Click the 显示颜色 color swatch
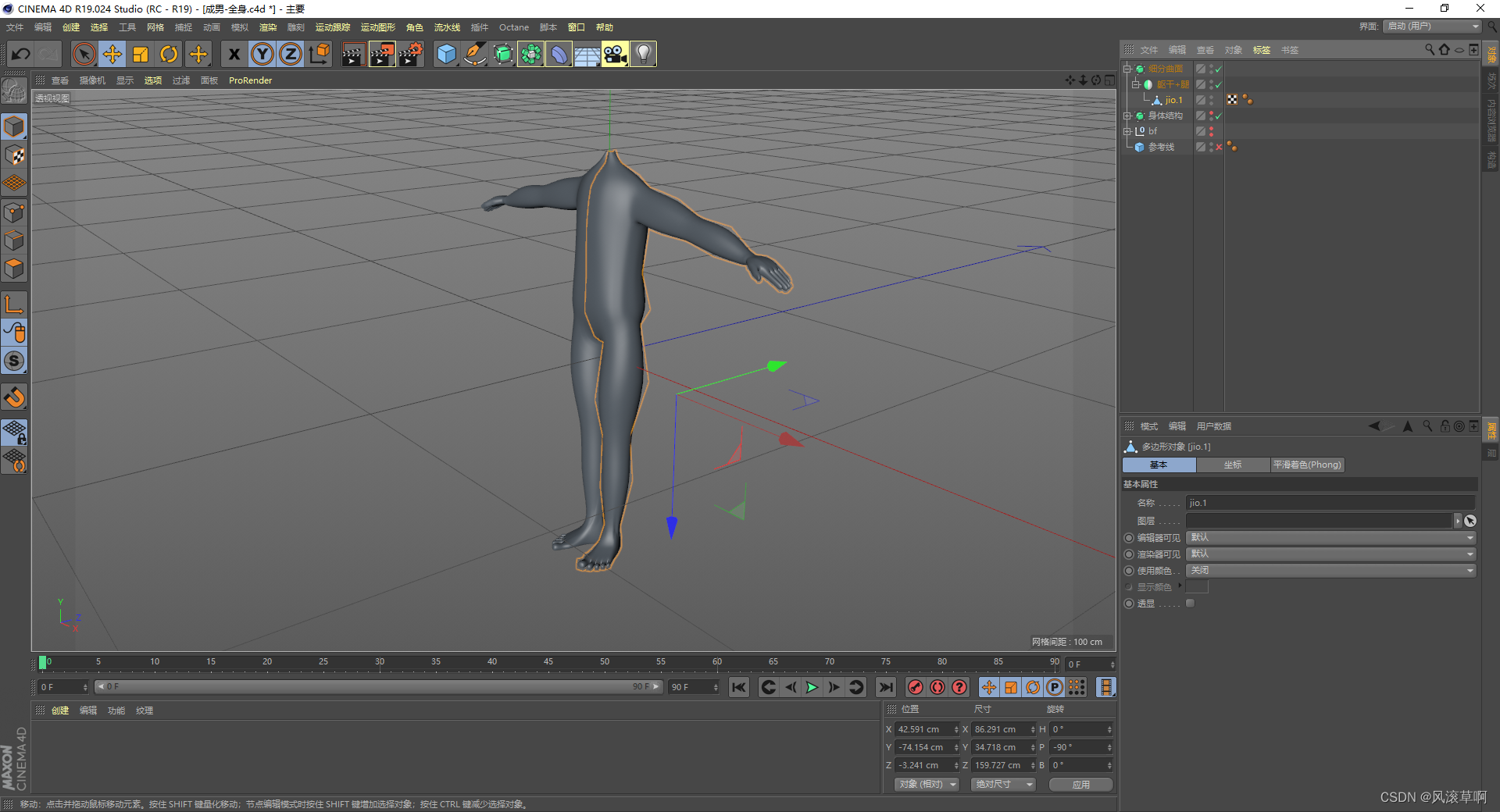Image resolution: width=1500 pixels, height=812 pixels. pos(1198,586)
